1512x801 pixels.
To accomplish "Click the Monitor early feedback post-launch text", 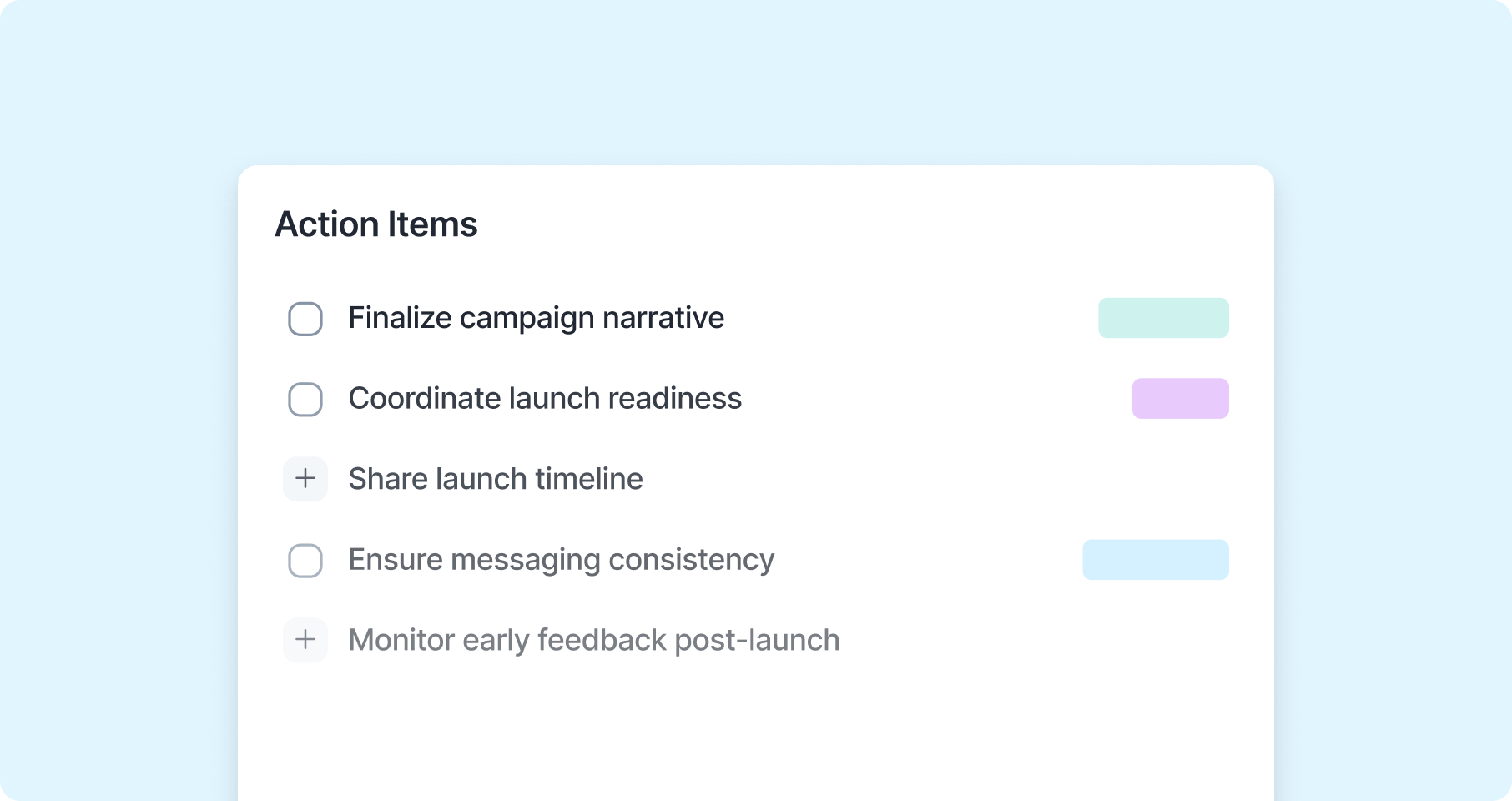I will (x=594, y=640).
